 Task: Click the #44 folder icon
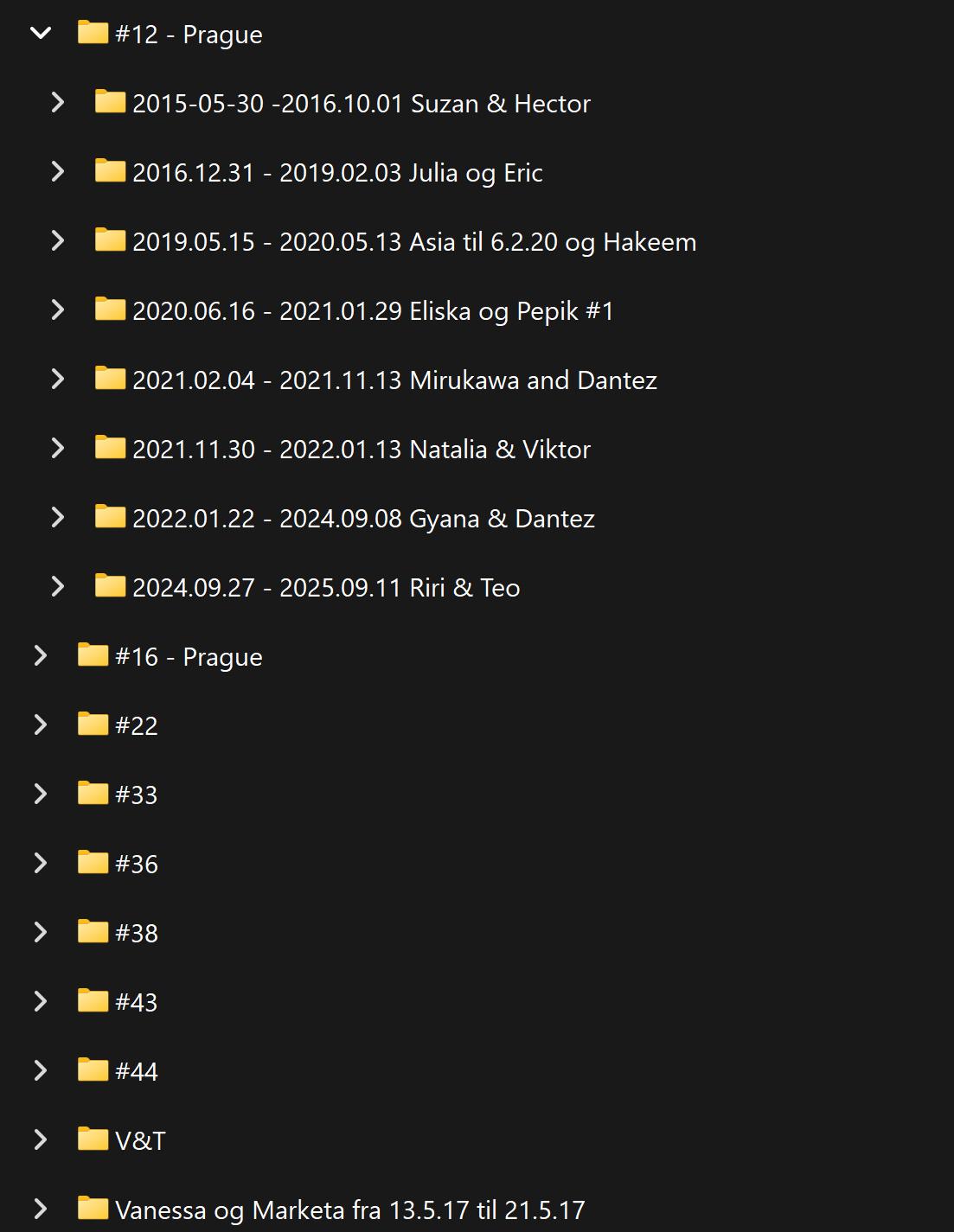93,1070
